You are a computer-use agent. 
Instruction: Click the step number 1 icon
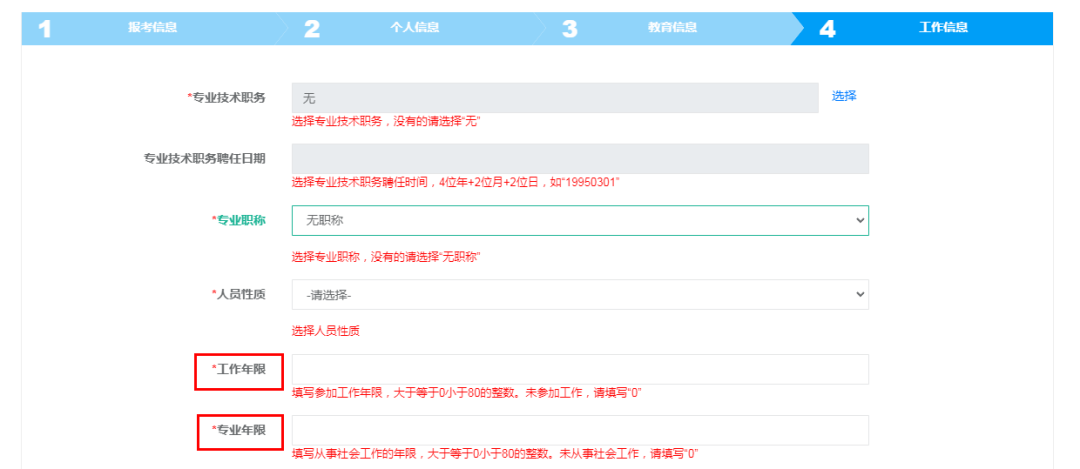(x=44, y=28)
